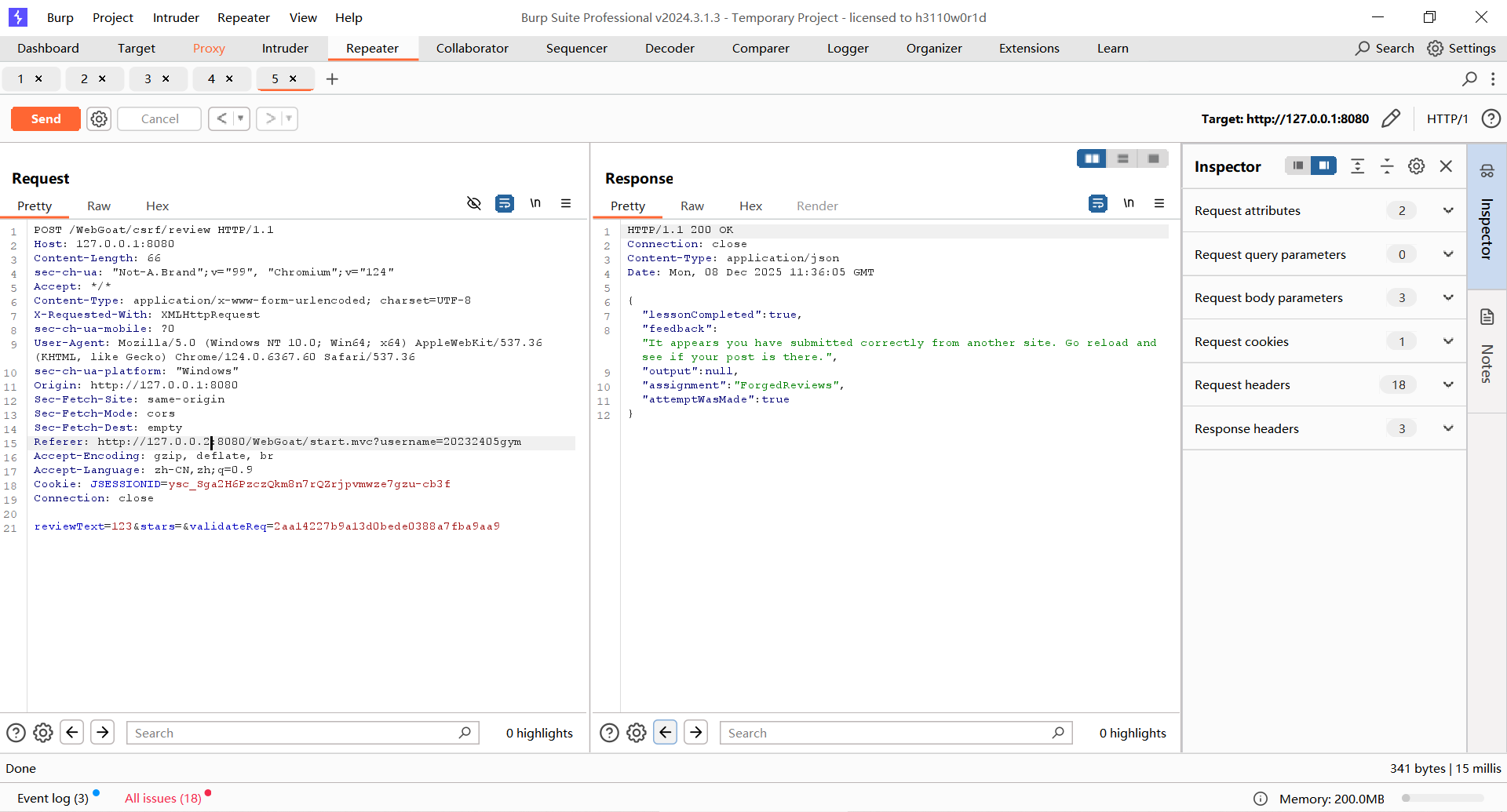The width and height of the screenshot is (1507, 812).
Task: Open Settings in top bar
Action: point(1461,48)
